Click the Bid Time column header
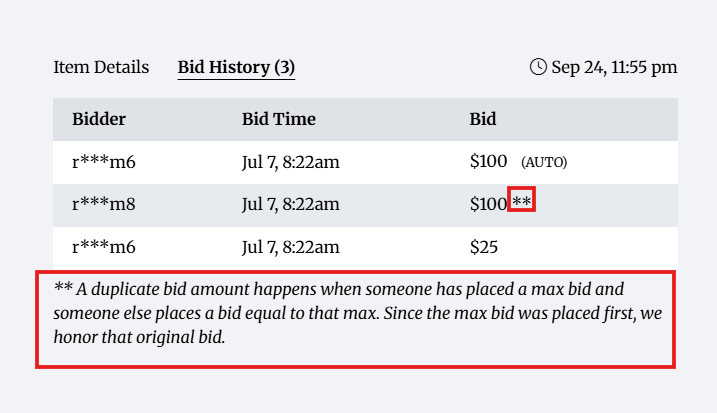This screenshot has width=717, height=413. (278, 120)
